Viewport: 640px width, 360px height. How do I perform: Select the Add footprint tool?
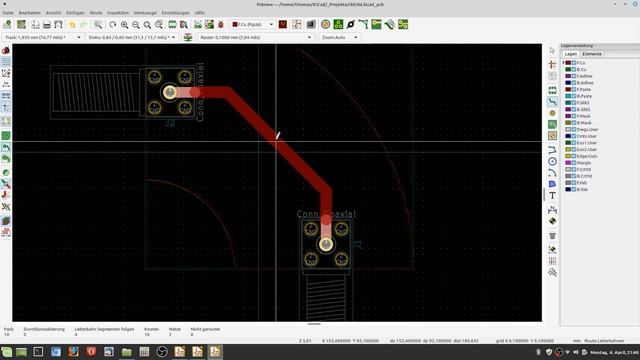tap(552, 90)
